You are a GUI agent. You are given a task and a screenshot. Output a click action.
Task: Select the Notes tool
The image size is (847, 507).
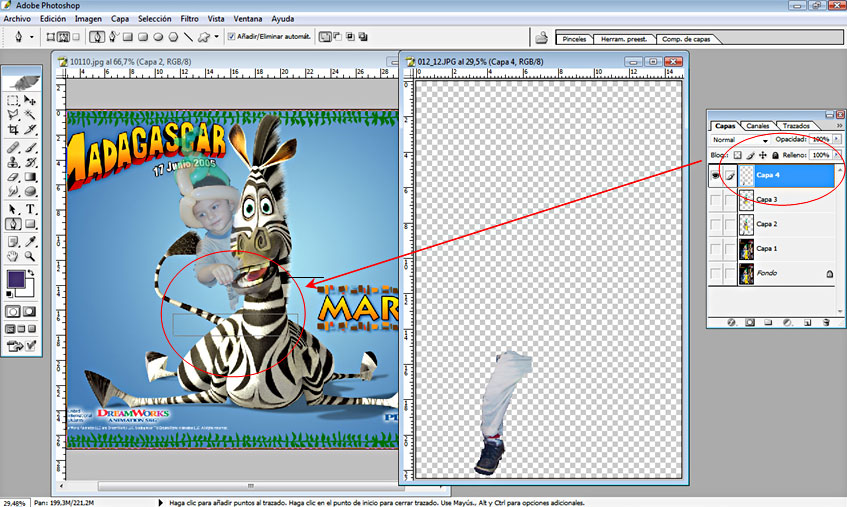(x=12, y=242)
